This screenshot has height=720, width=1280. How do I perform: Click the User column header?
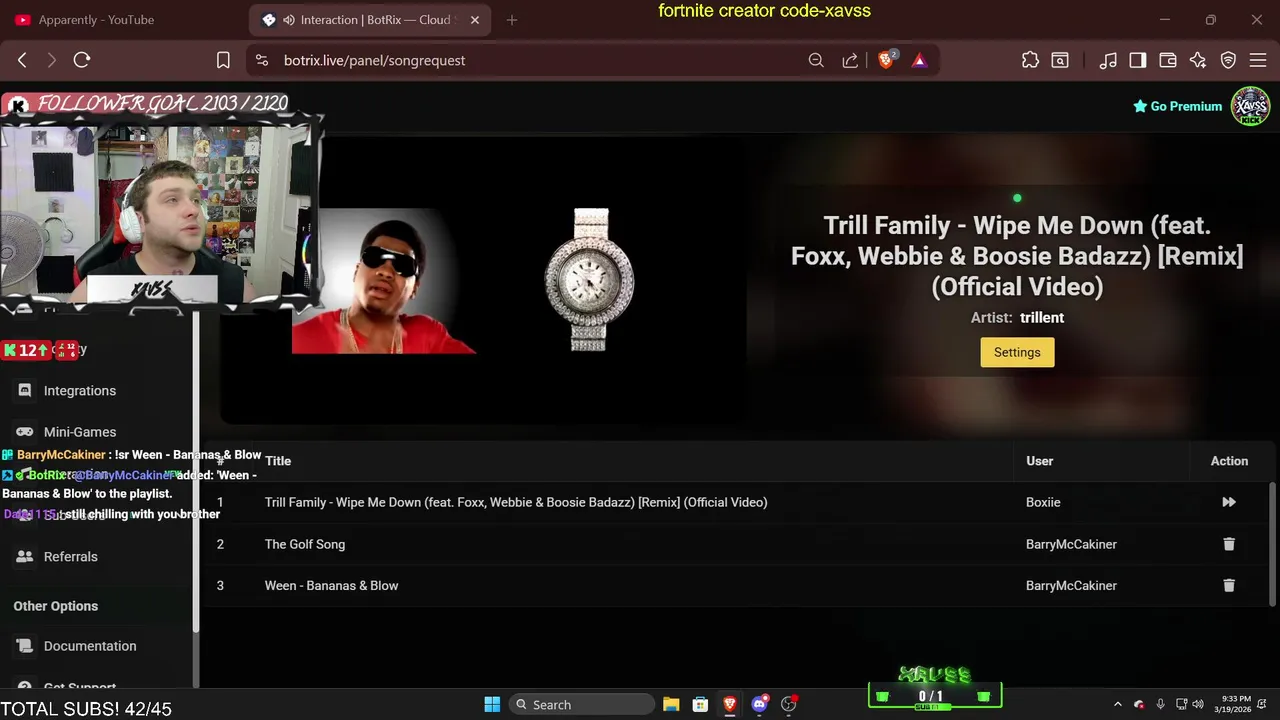click(x=1039, y=461)
